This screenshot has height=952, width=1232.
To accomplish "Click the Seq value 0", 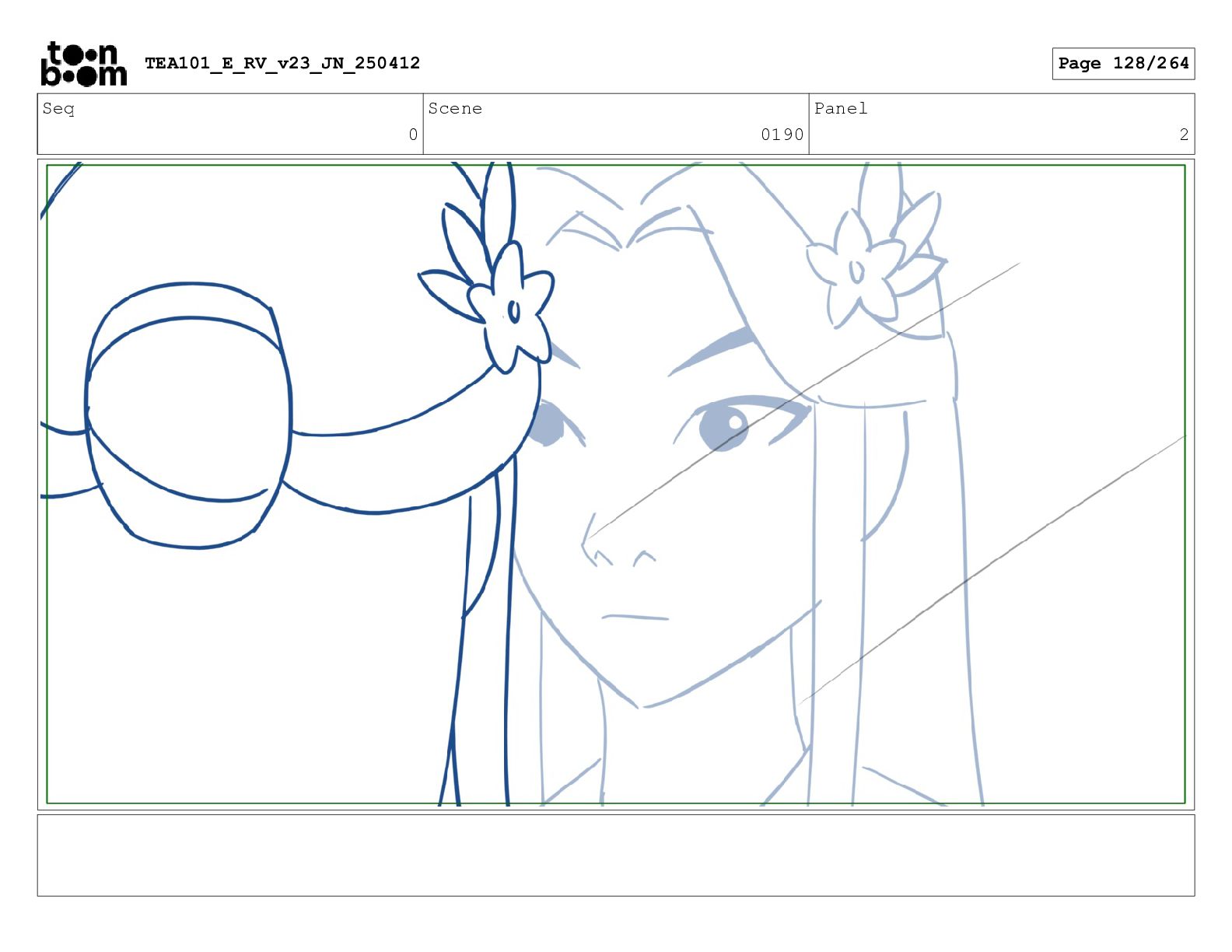I will (413, 135).
